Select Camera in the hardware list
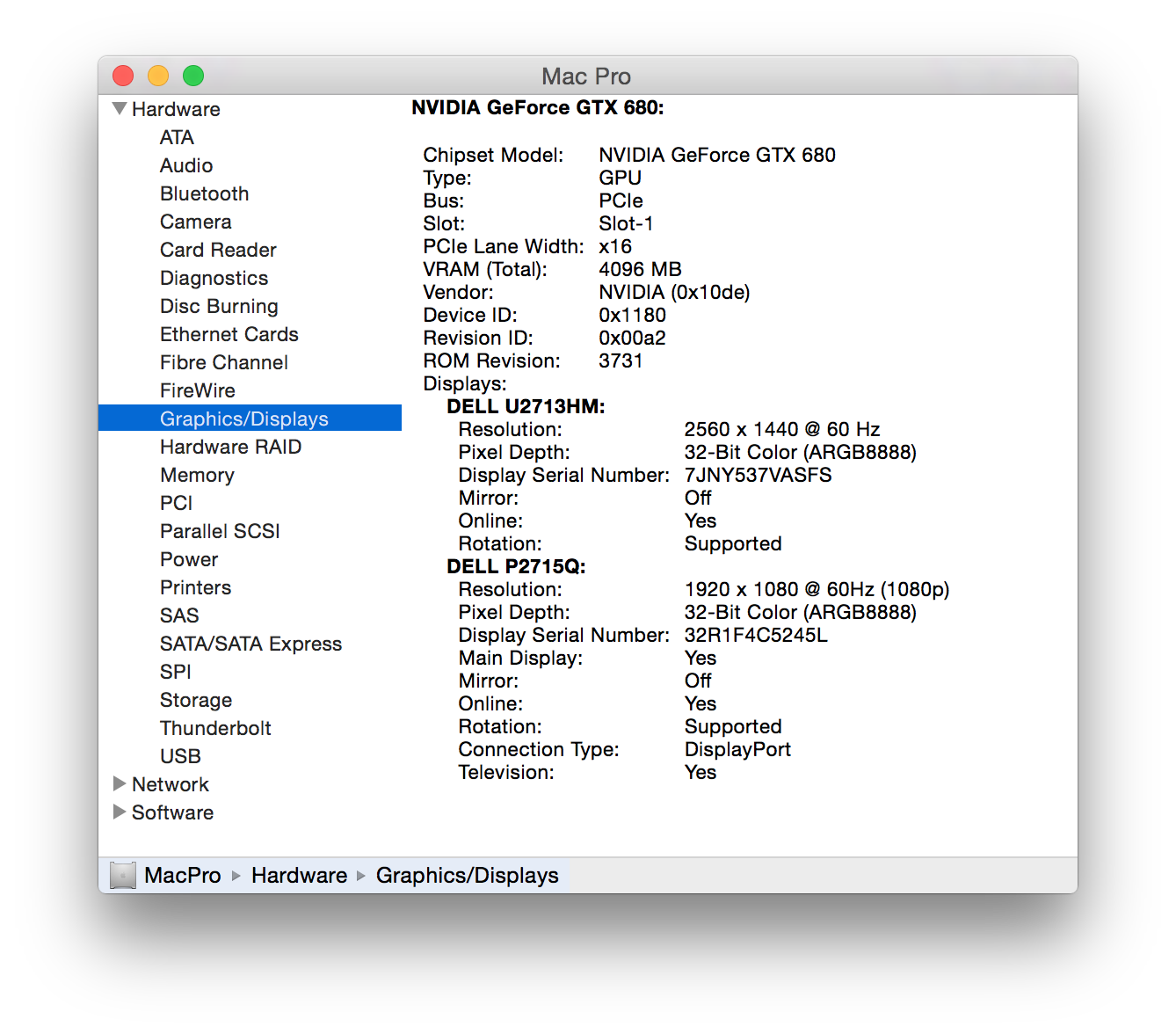Screen dimensions: 1176x1034 pos(195,222)
